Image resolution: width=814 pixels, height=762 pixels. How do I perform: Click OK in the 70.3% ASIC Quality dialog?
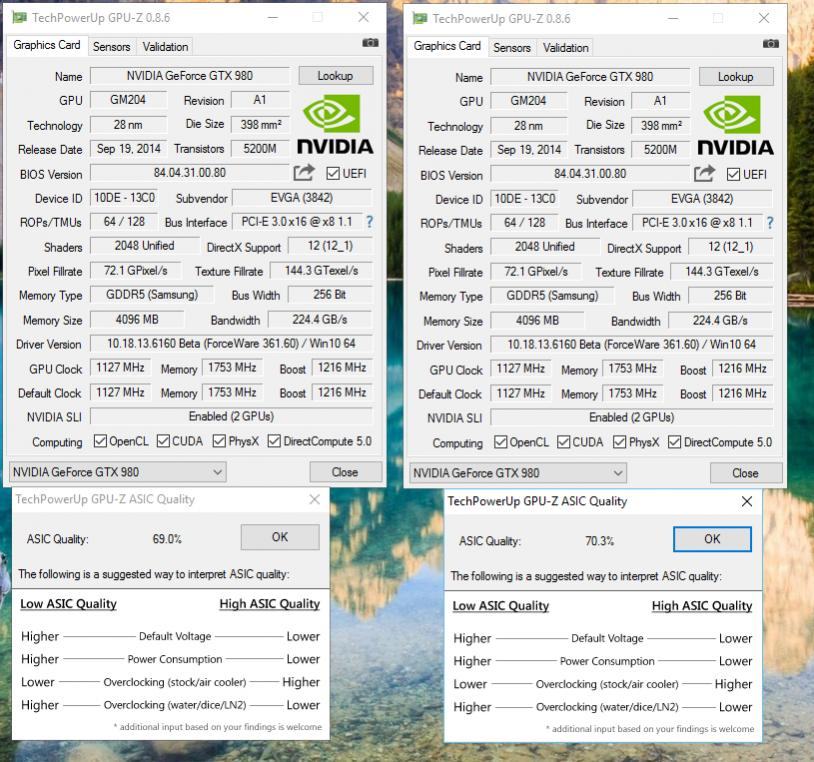712,539
